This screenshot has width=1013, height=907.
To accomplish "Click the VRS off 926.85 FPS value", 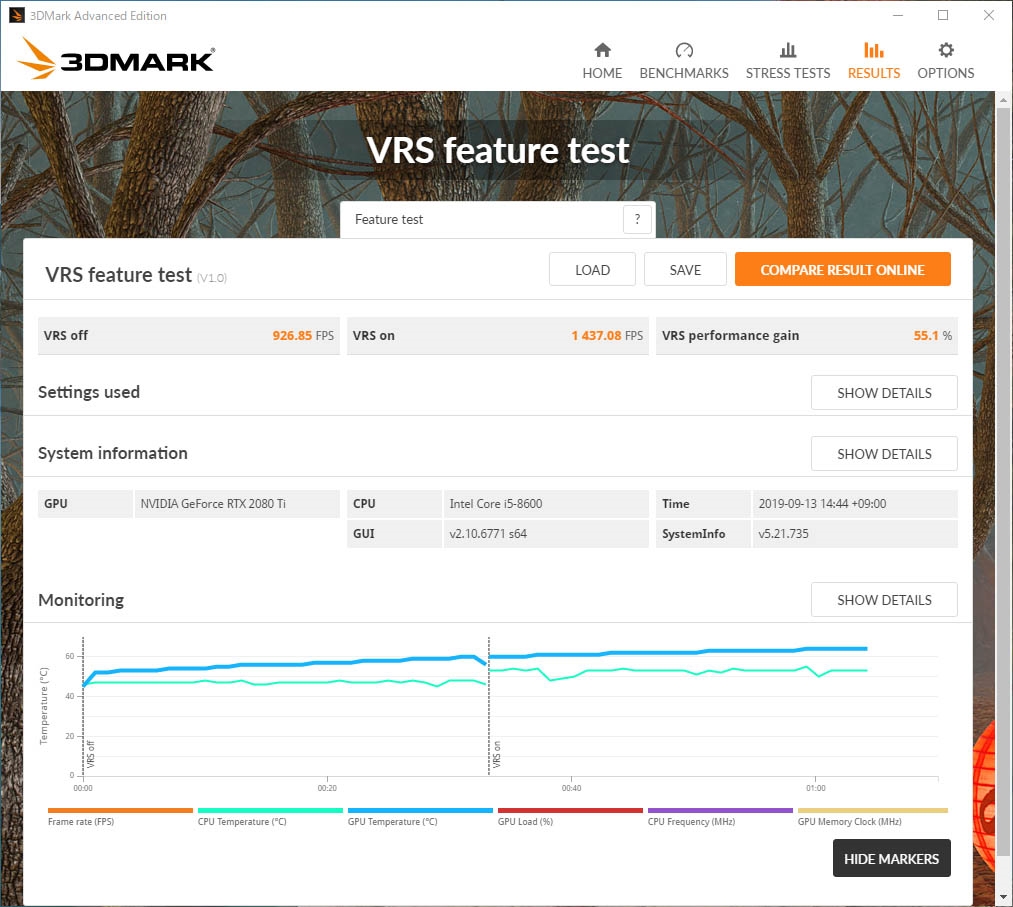I will [x=303, y=335].
